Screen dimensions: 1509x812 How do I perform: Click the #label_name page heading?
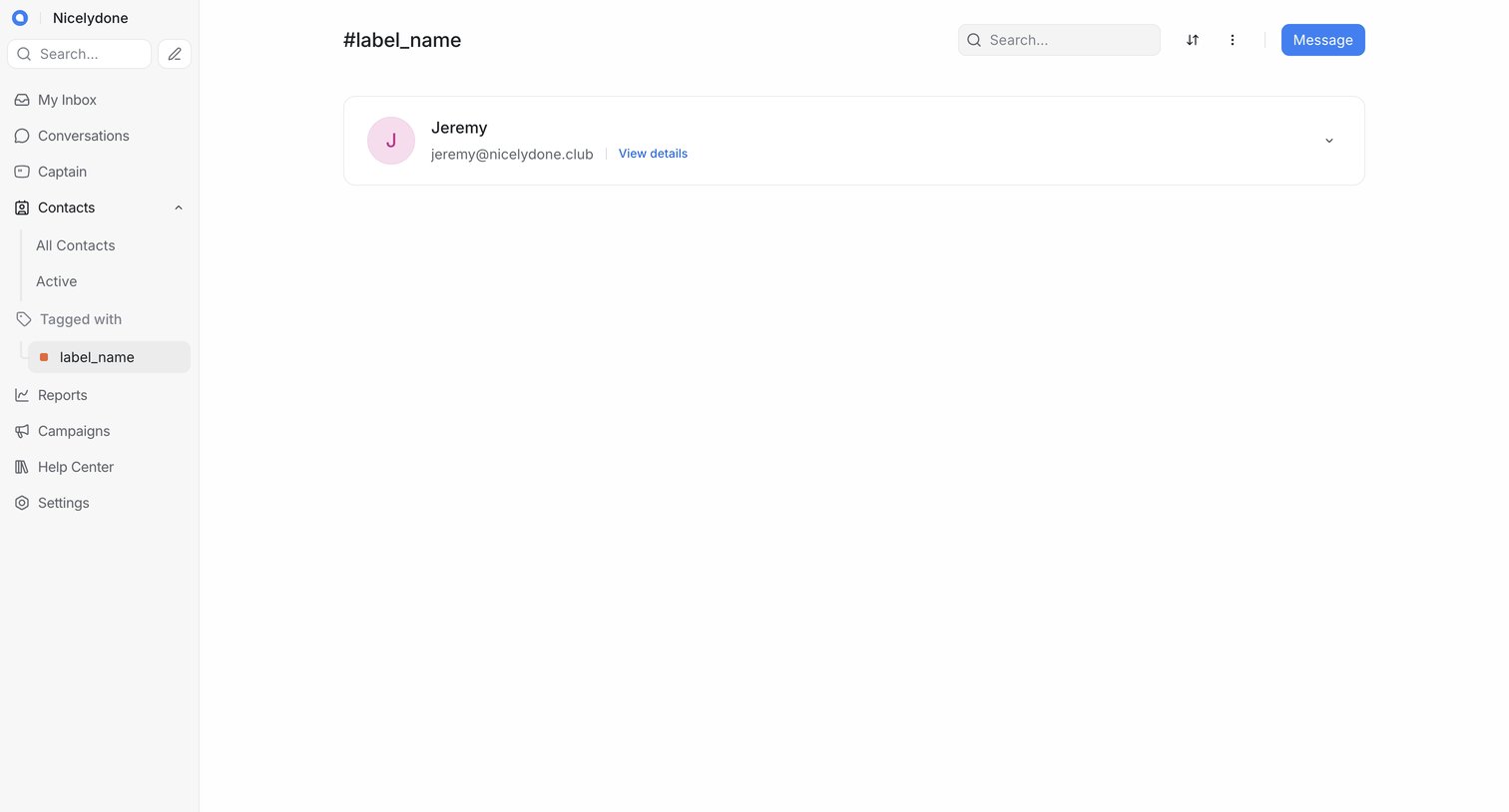coord(402,40)
